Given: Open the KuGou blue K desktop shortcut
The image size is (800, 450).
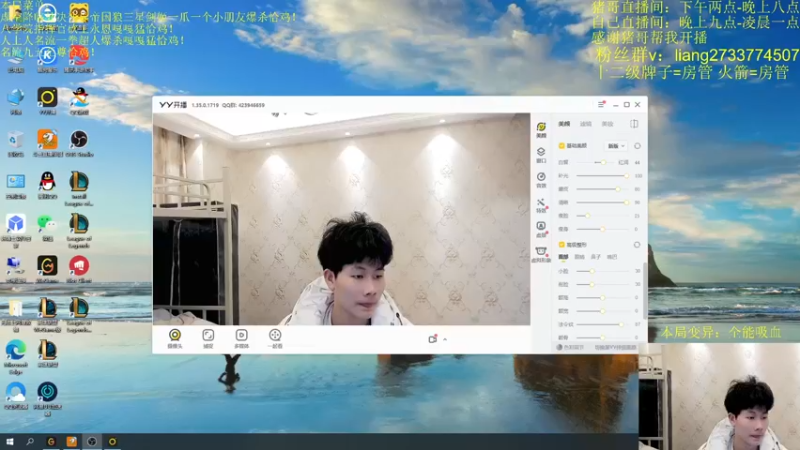Looking at the screenshot, I should point(47,59).
